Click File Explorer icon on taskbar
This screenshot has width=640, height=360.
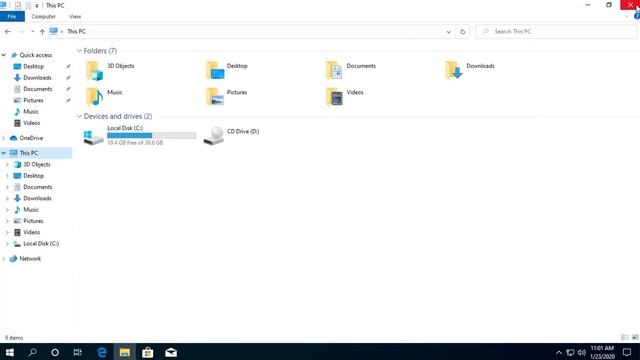coord(124,352)
